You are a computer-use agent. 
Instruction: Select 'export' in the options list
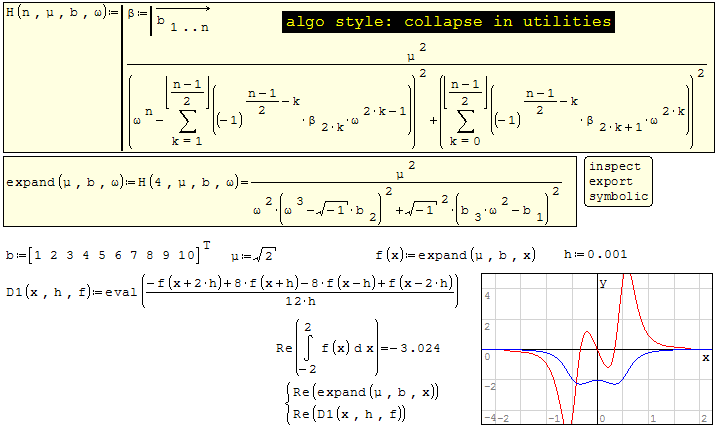click(x=611, y=181)
